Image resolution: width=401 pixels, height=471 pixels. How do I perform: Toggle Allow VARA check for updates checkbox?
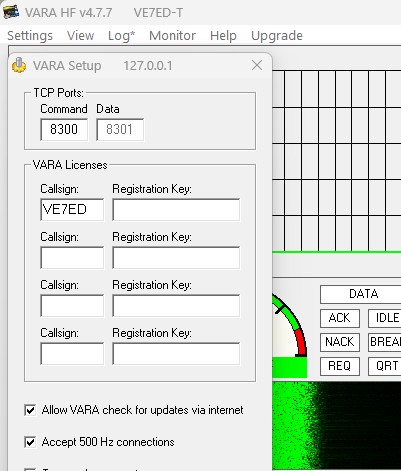click(x=30, y=410)
